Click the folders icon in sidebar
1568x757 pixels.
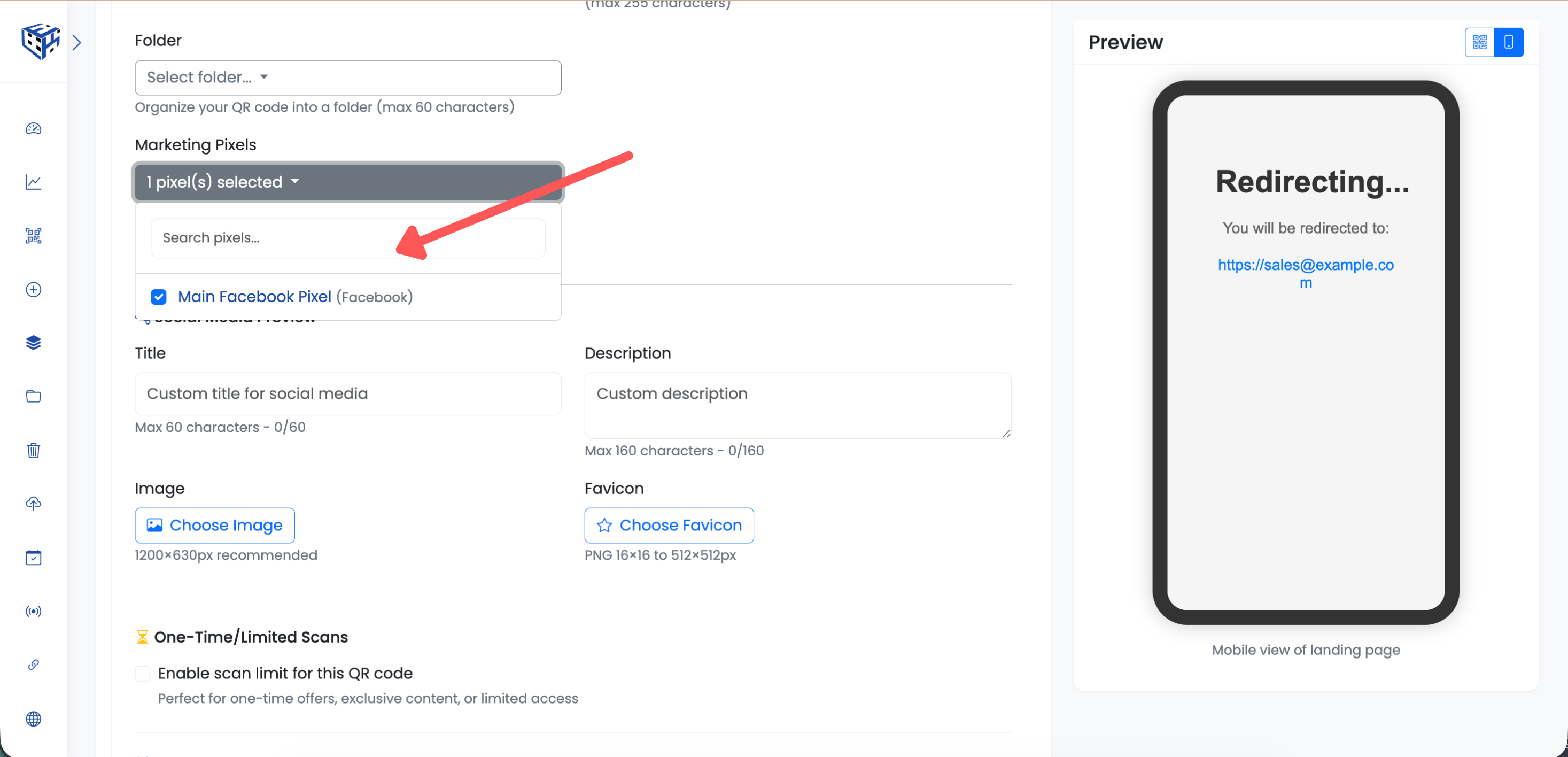point(34,397)
